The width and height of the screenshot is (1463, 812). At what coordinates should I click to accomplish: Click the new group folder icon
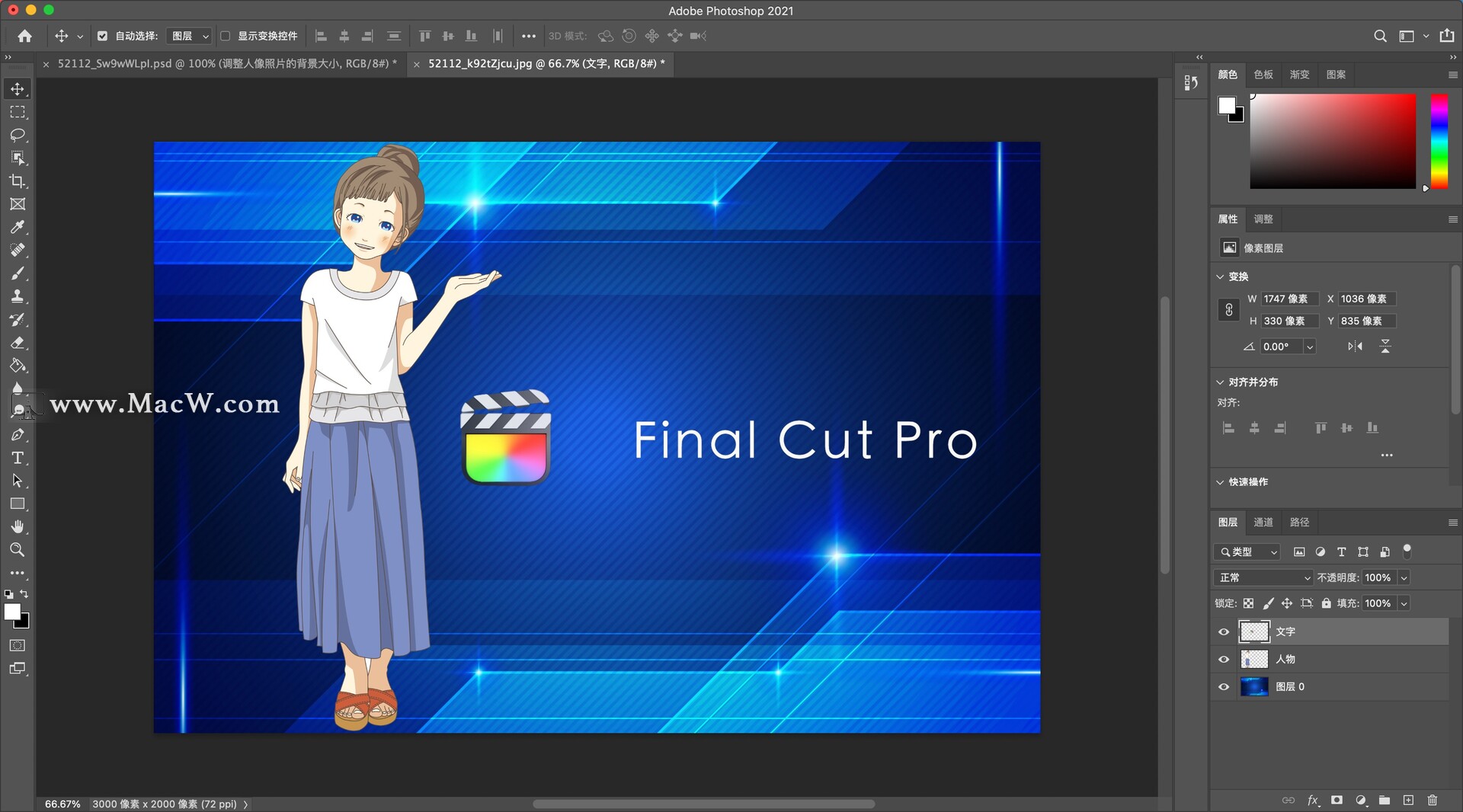tap(1385, 800)
